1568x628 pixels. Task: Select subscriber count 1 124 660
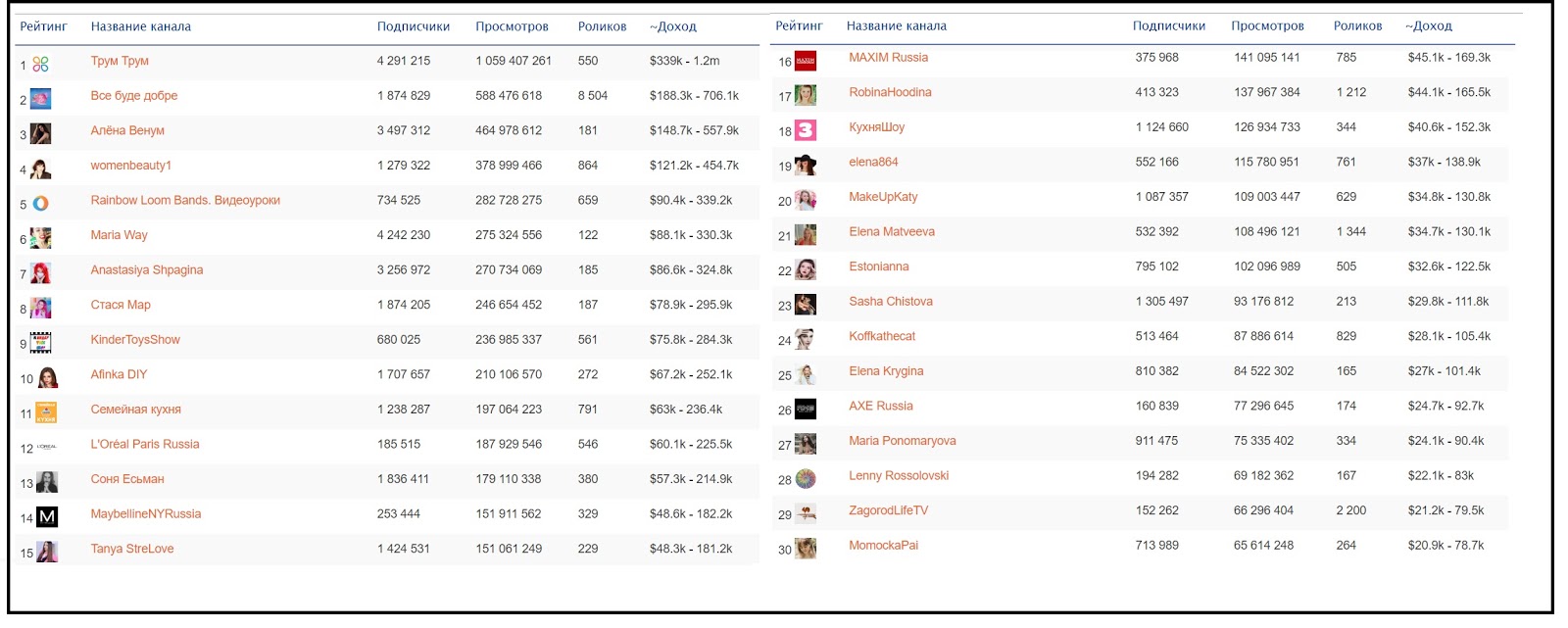coord(1162,127)
